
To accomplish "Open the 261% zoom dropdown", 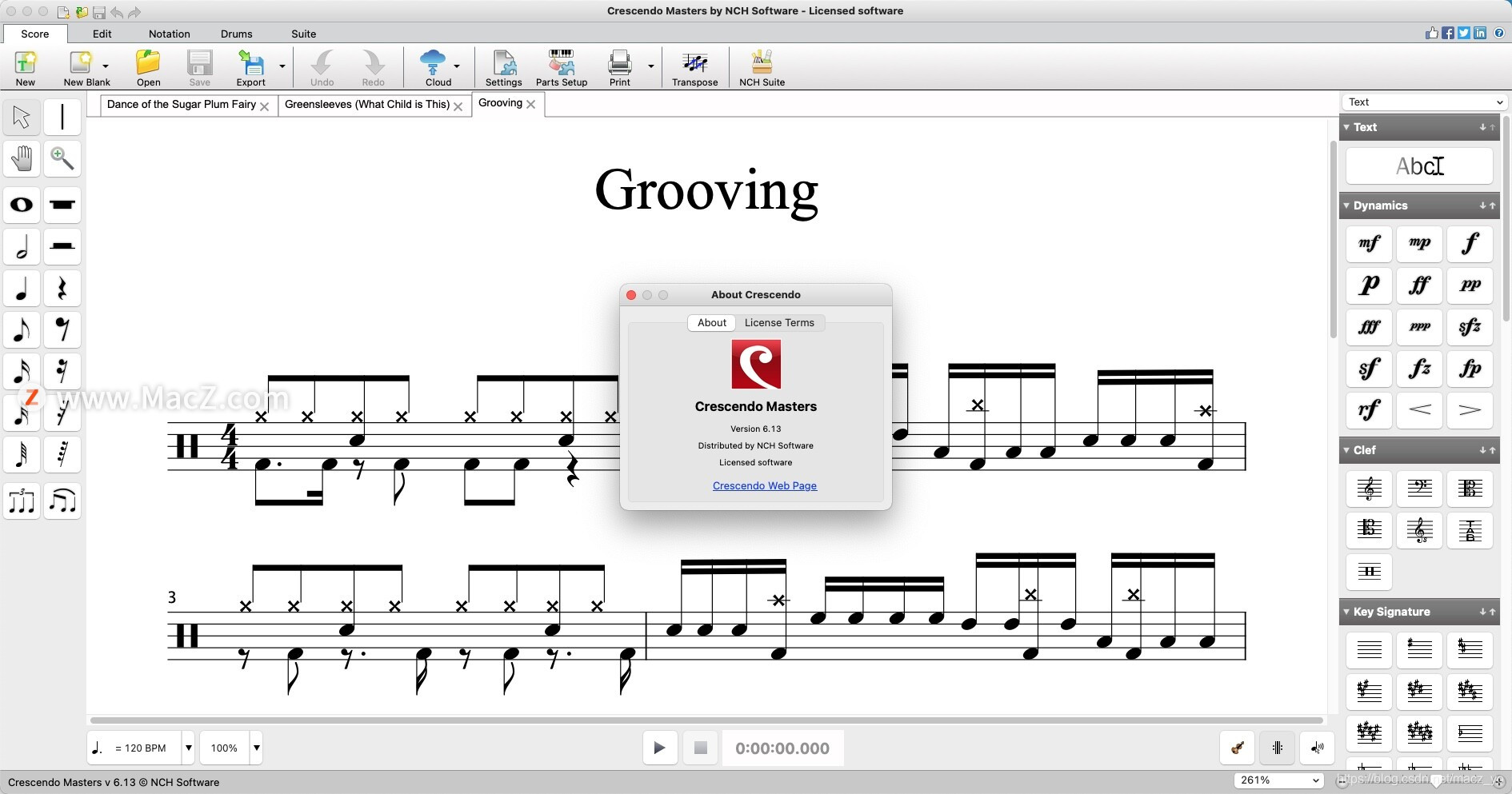I will 1278,780.
